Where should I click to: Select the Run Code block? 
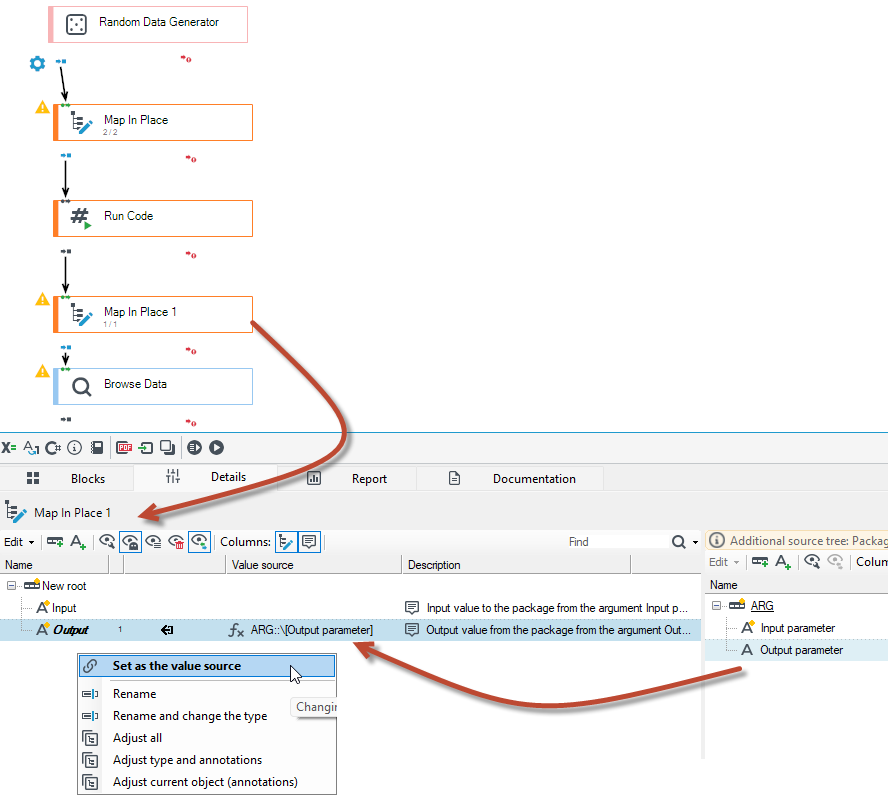[153, 218]
